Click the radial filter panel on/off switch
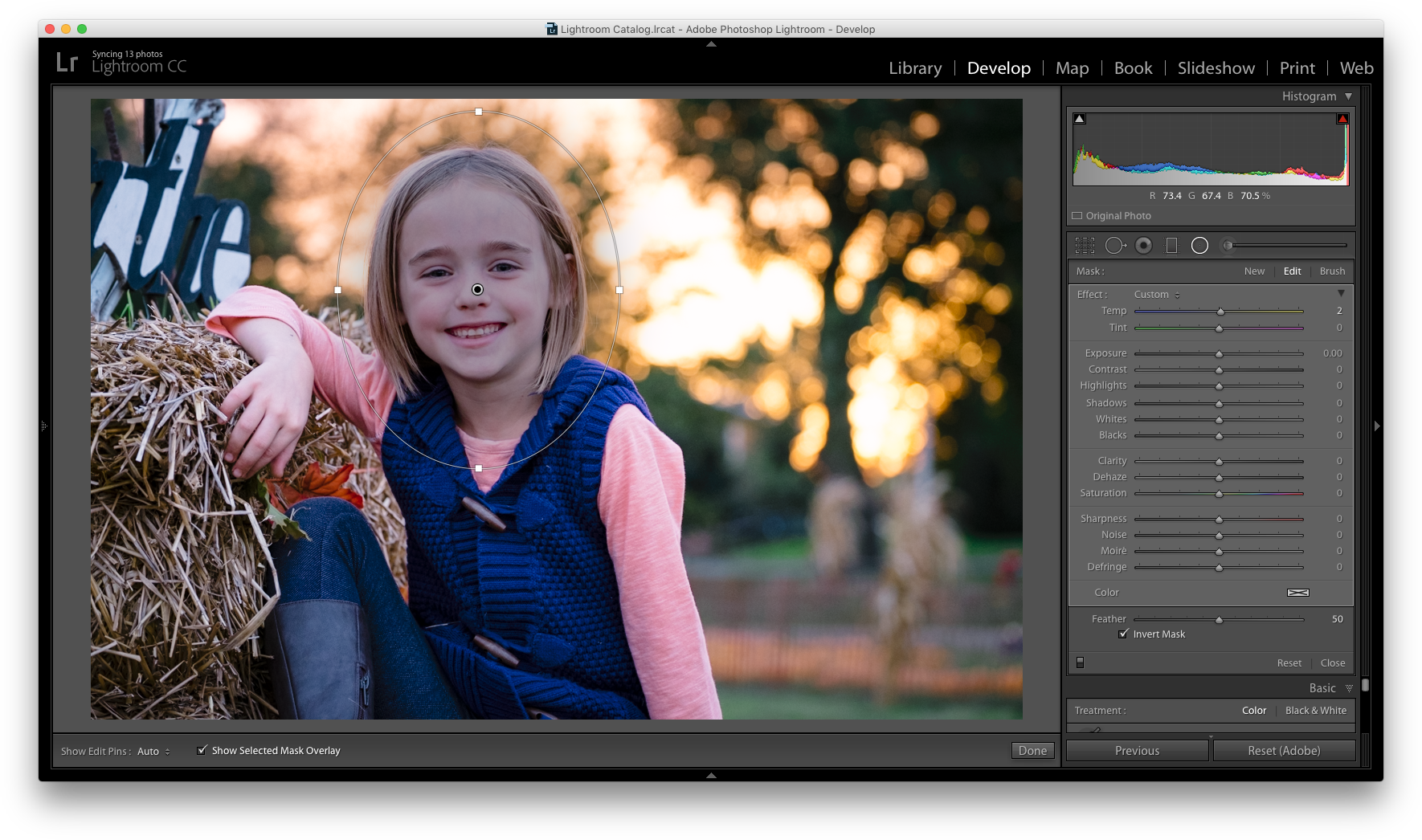The height and width of the screenshot is (840, 1422). tap(1080, 663)
